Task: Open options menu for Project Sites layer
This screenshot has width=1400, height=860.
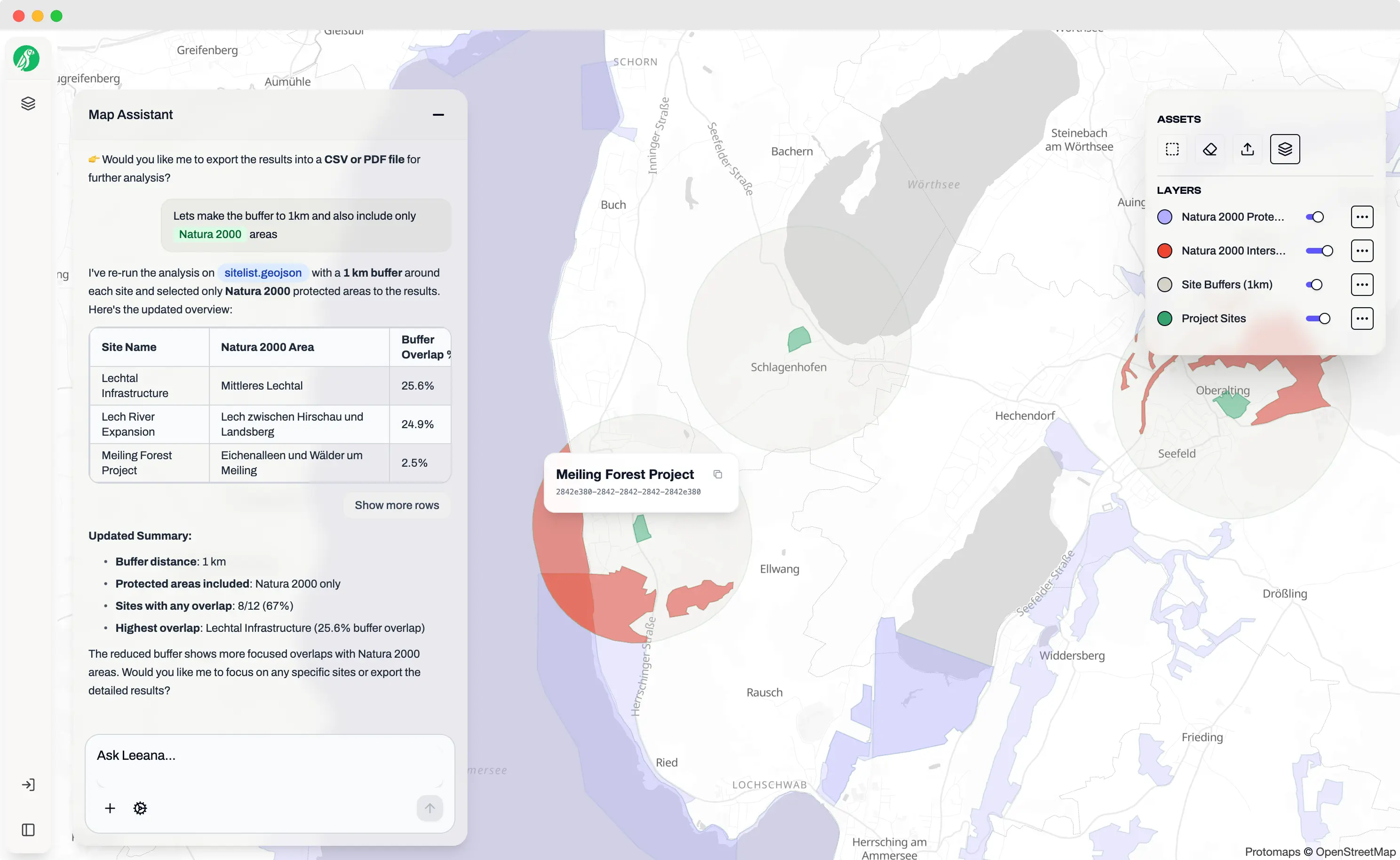Action: click(x=1361, y=319)
